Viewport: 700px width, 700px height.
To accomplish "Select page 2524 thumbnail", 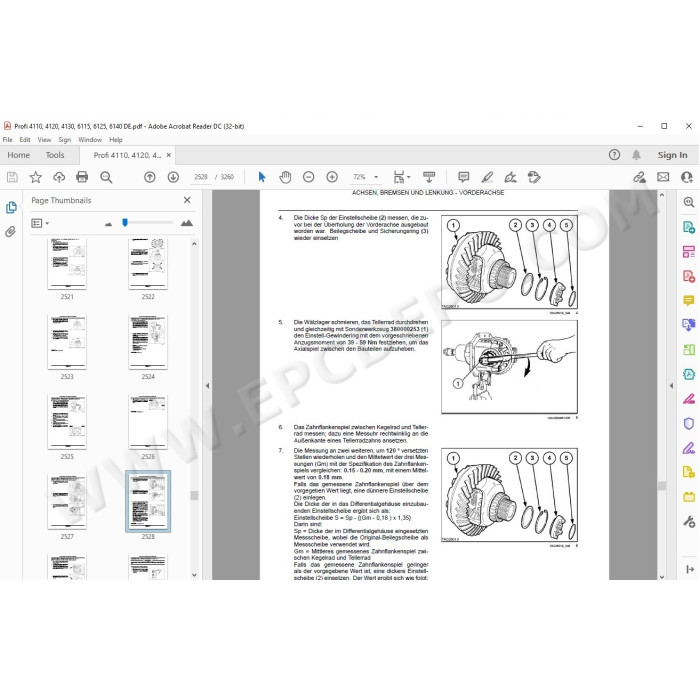I will [148, 342].
